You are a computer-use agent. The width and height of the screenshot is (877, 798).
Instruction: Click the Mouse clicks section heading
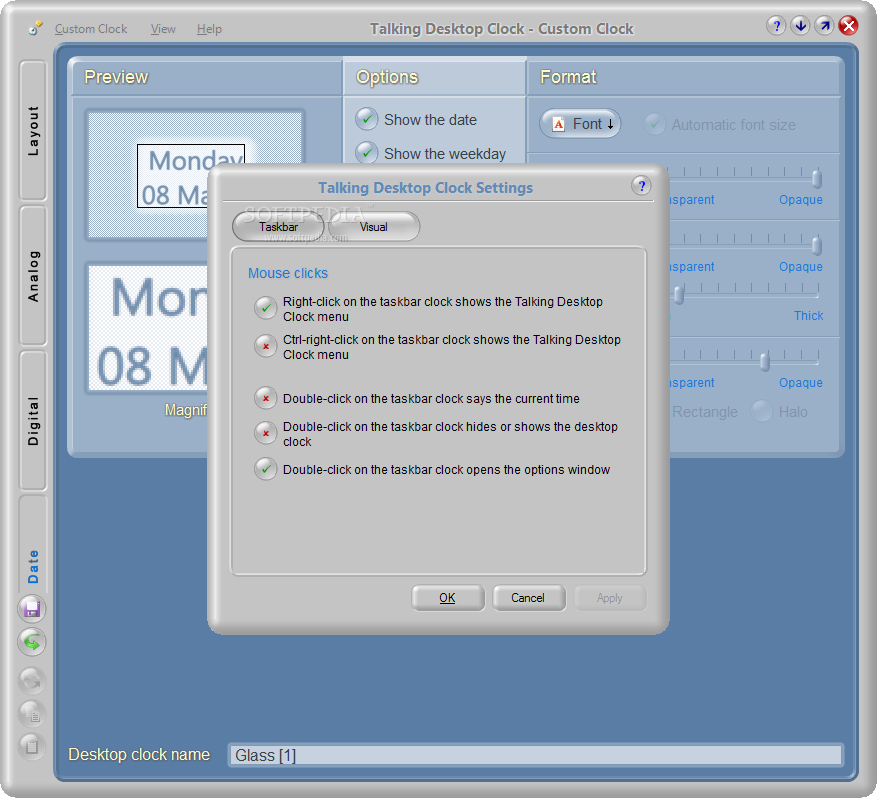287,273
